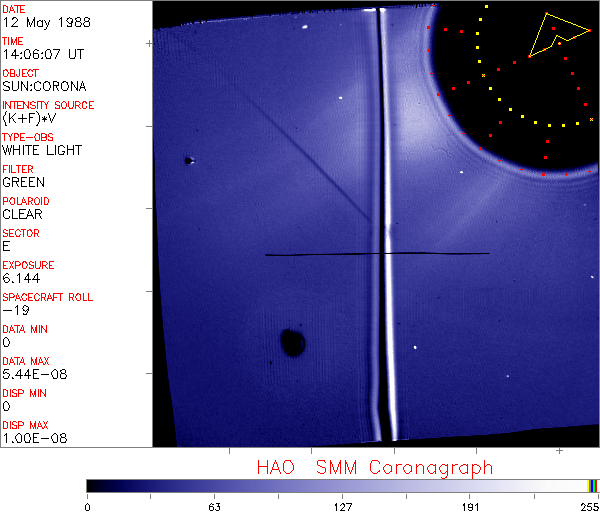Click the color bar tick label "255"
This screenshot has width=600, height=512.
[590, 507]
